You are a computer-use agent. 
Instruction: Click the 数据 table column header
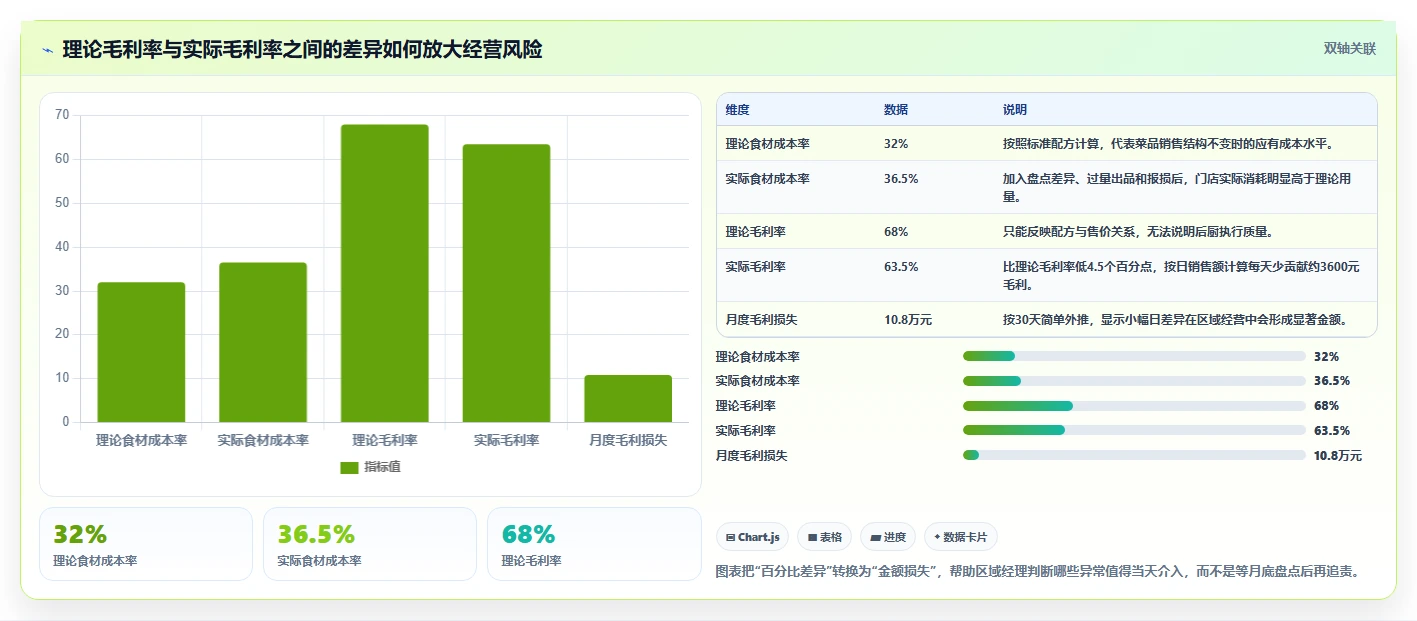click(x=896, y=110)
